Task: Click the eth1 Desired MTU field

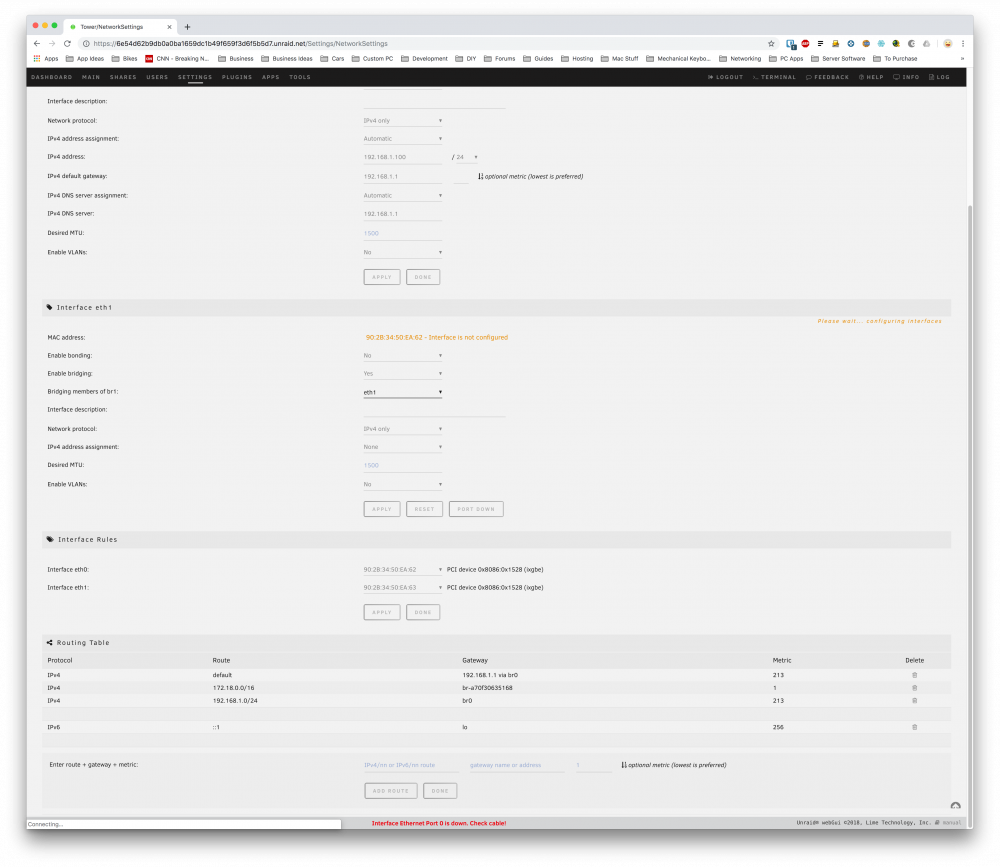Action: tap(402, 465)
